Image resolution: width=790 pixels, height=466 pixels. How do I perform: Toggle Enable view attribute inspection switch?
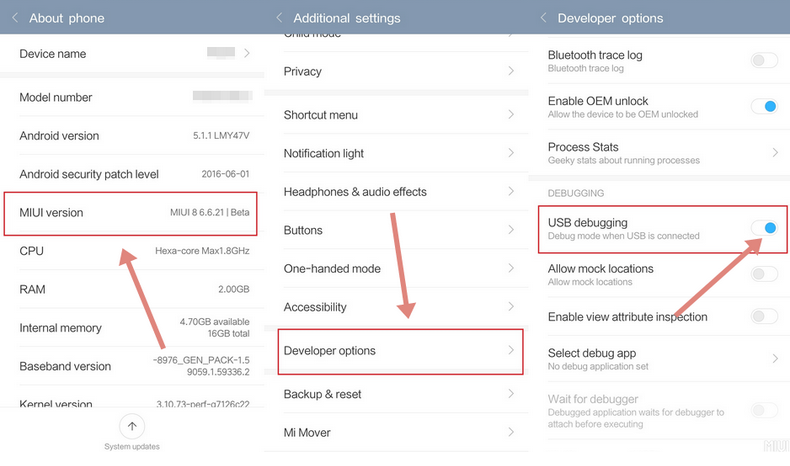coord(764,316)
